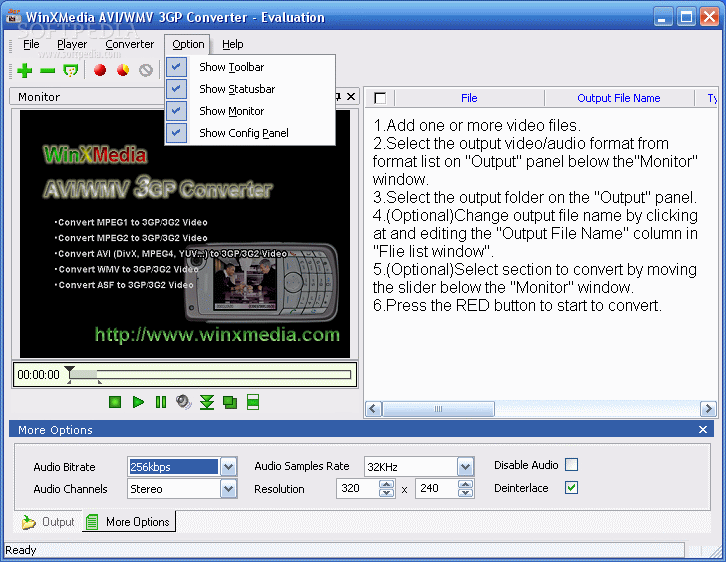Image resolution: width=726 pixels, height=562 pixels.
Task: Click the gray stop convert icon
Action: pyautogui.click(x=146, y=70)
